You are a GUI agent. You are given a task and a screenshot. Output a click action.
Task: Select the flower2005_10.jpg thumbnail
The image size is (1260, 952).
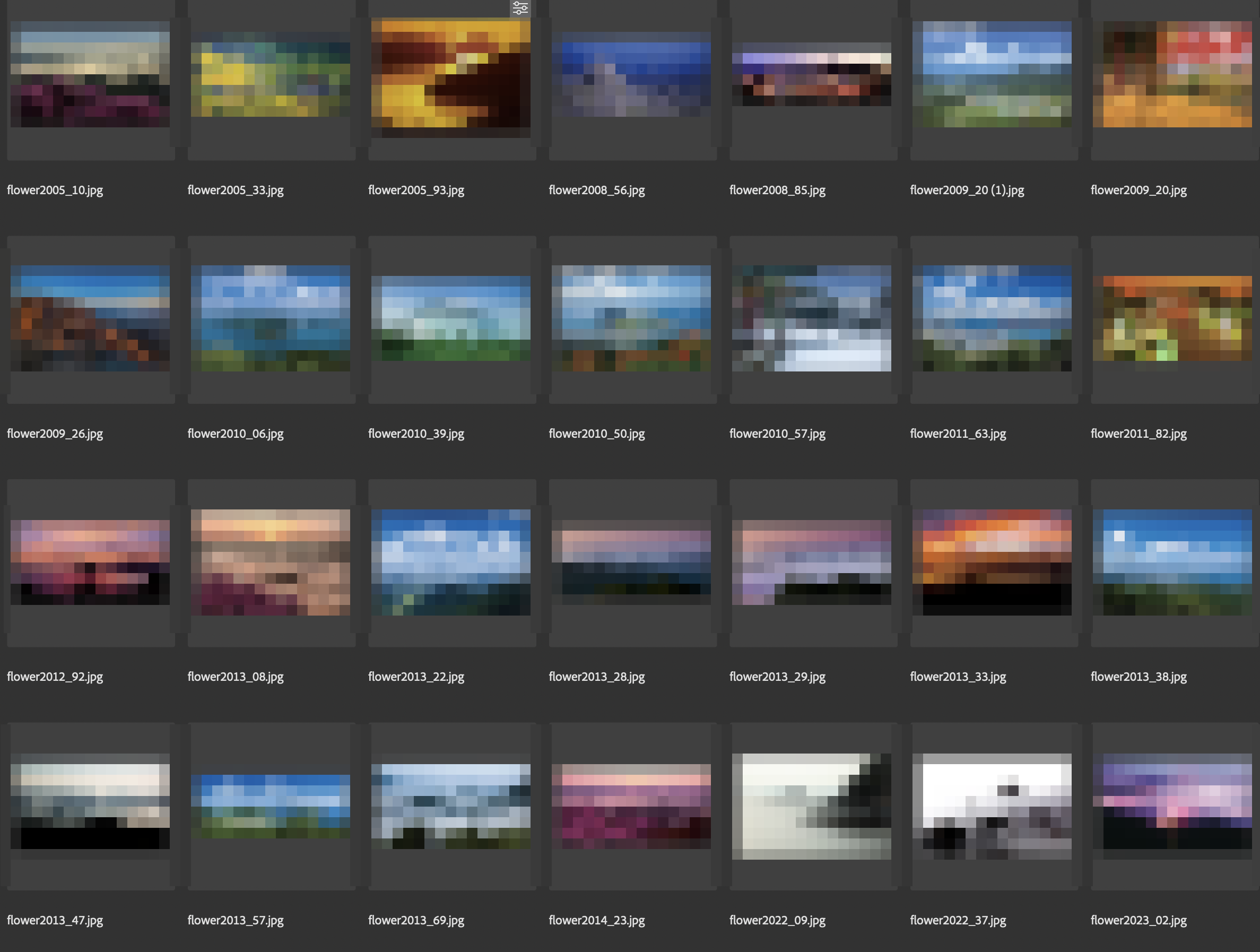(x=90, y=74)
